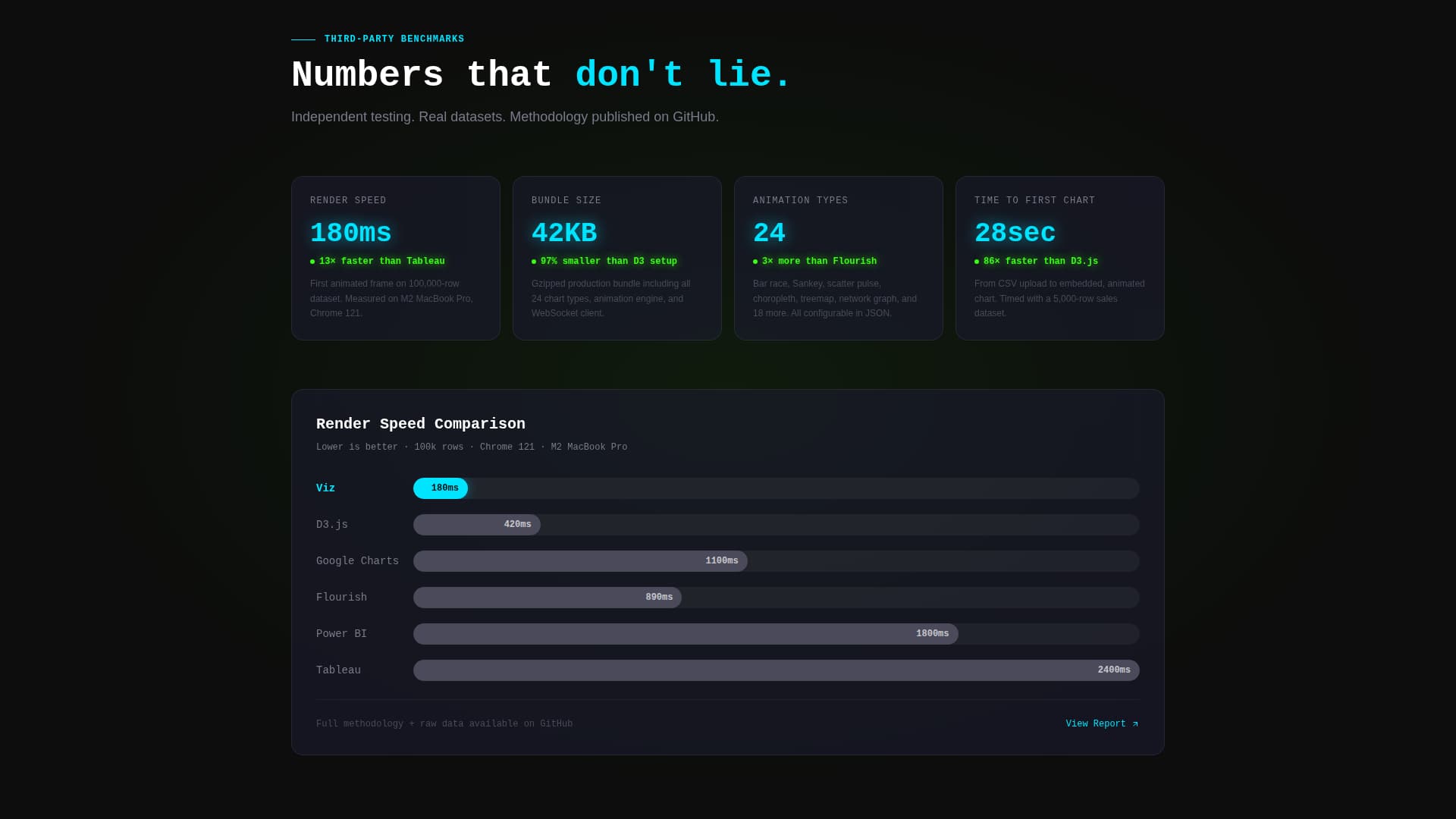
Task: Click the Flourish row label
Action: point(341,598)
